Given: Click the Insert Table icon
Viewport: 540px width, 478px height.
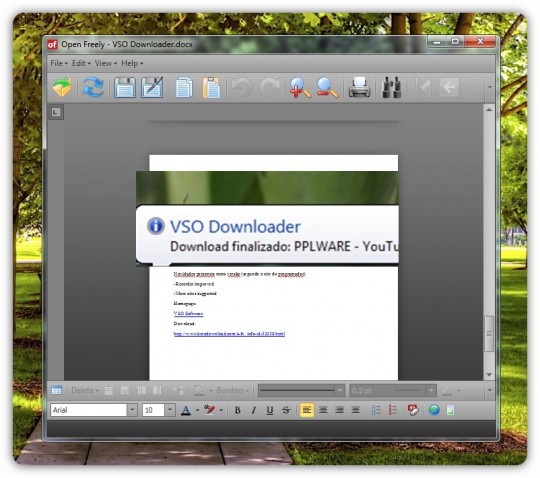Looking at the screenshot, I should 56,390.
